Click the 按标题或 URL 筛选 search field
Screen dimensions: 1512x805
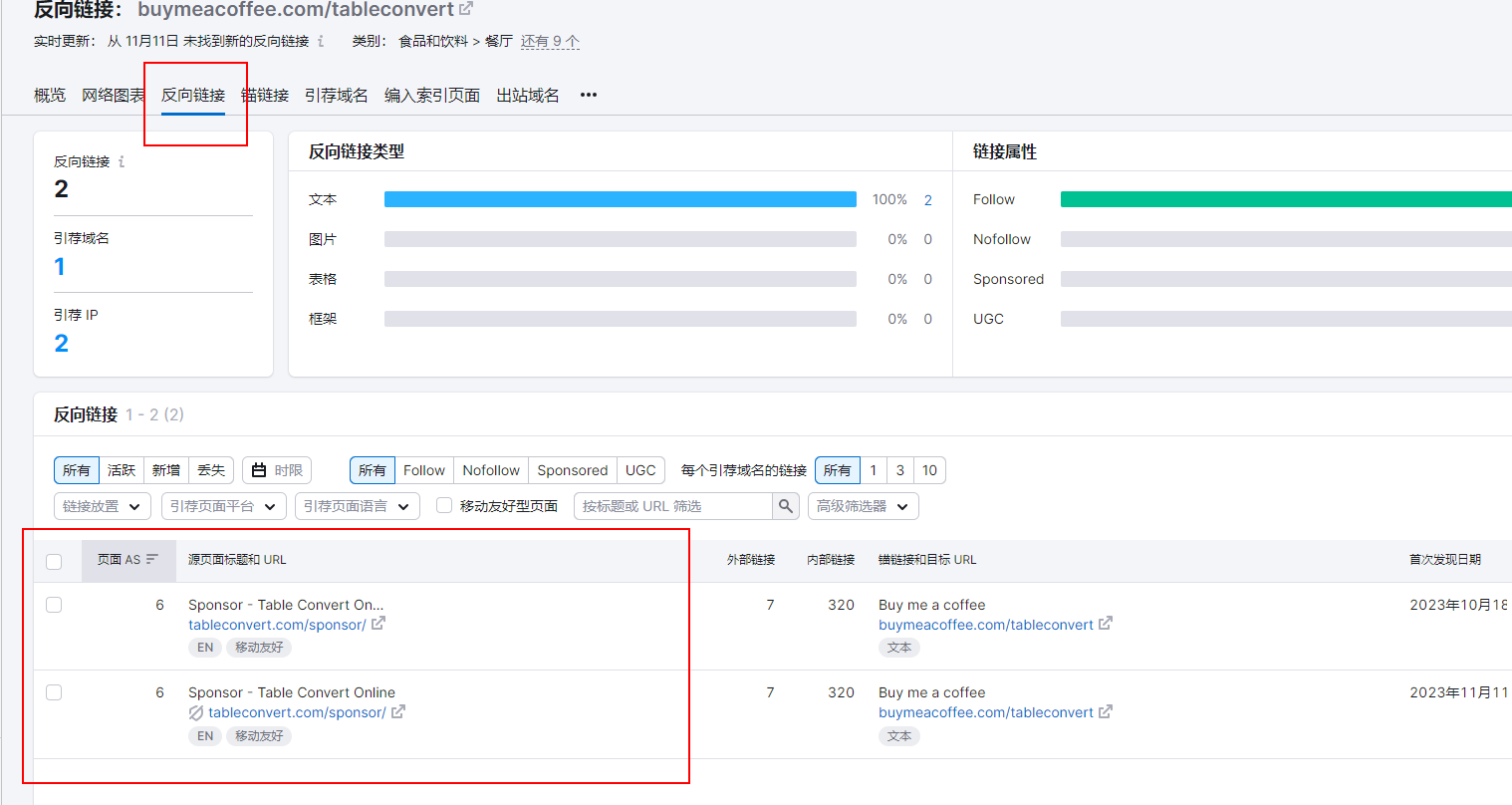click(x=673, y=506)
